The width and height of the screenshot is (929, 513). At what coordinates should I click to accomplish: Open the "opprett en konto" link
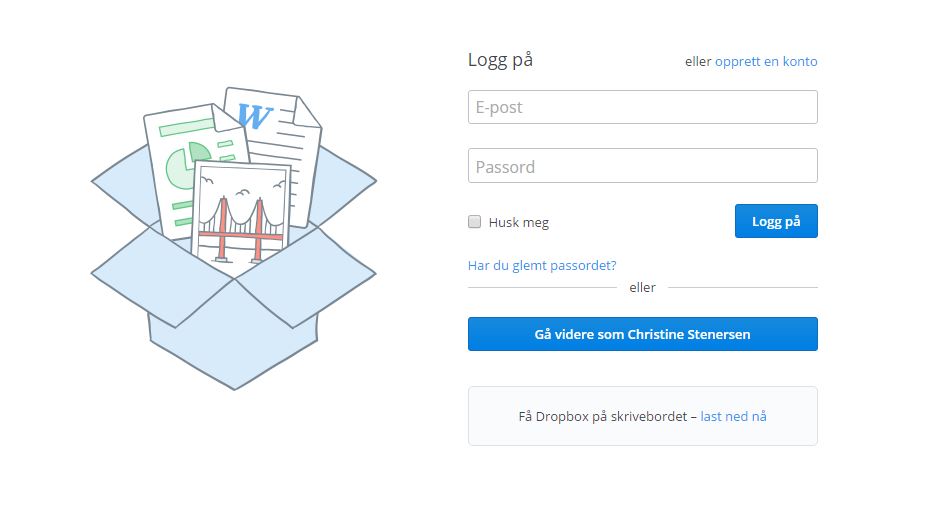(x=766, y=61)
